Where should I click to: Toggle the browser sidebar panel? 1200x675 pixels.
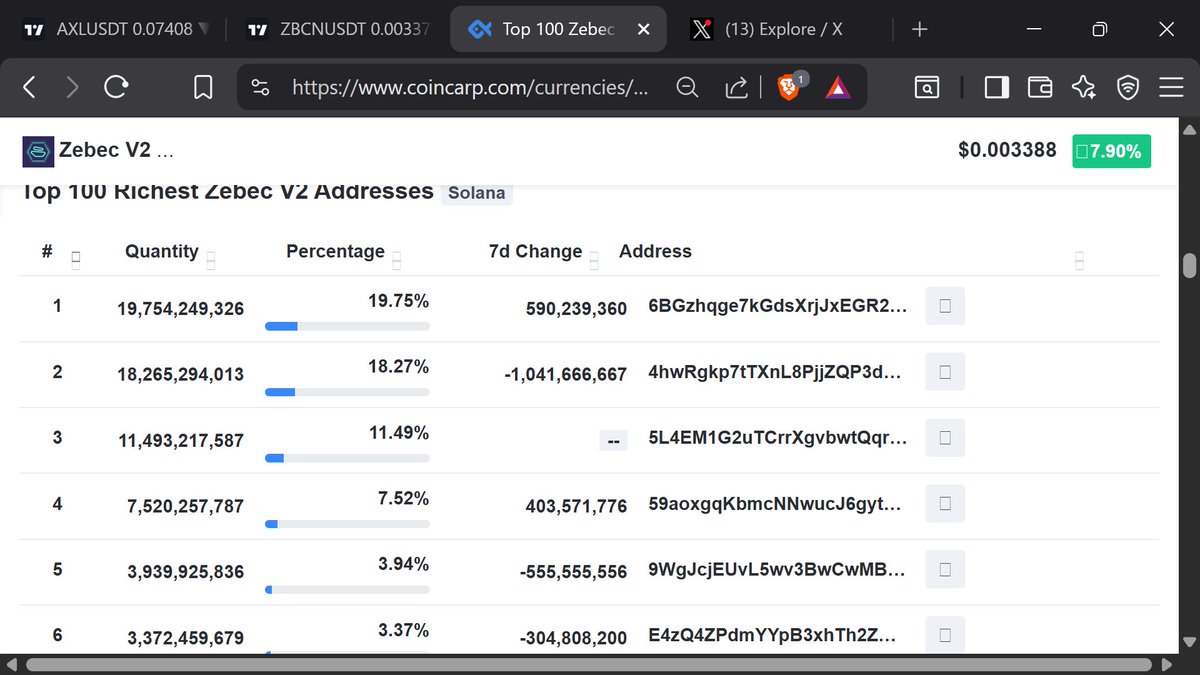[996, 88]
